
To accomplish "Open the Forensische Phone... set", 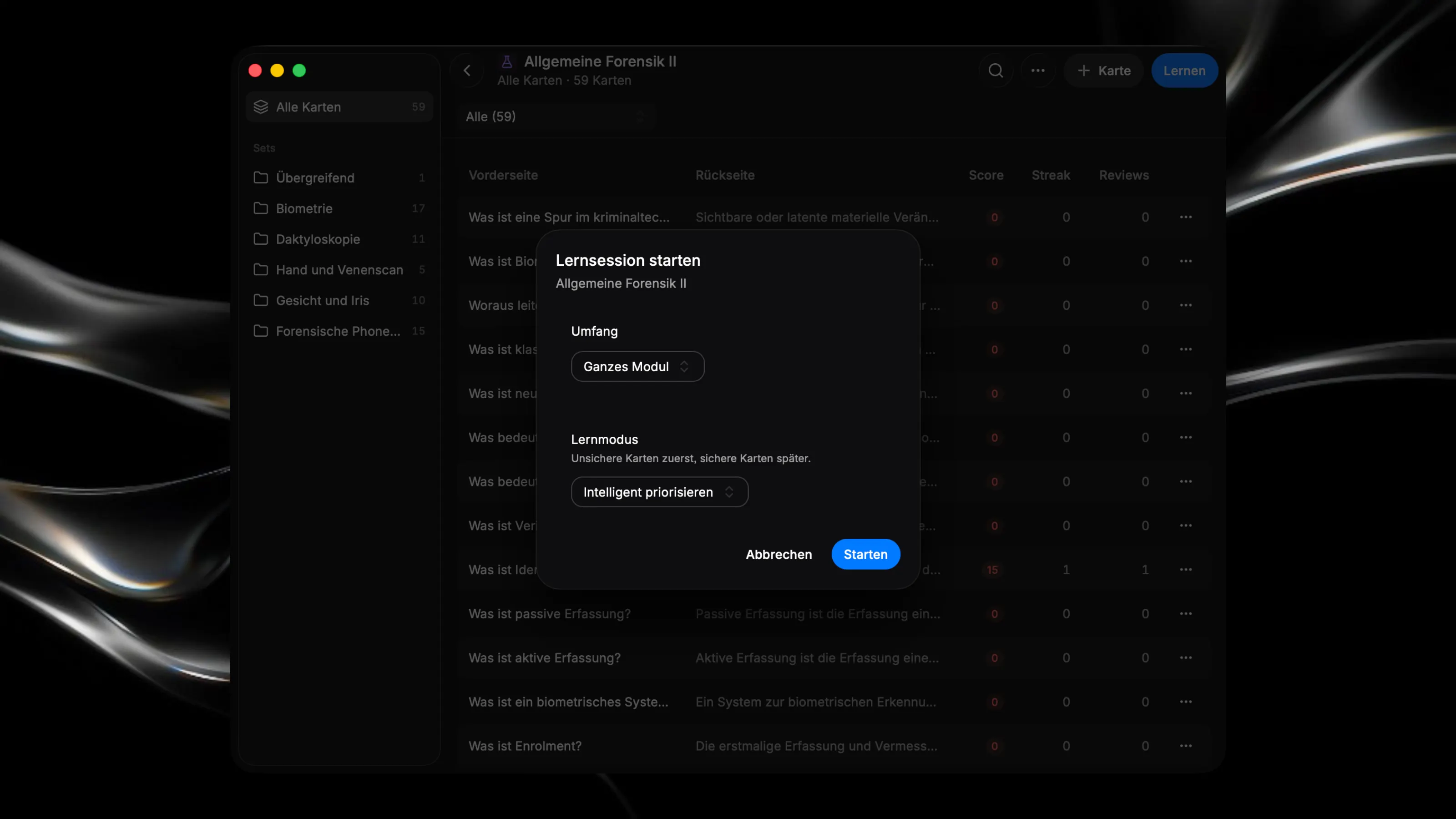I will coord(339,331).
